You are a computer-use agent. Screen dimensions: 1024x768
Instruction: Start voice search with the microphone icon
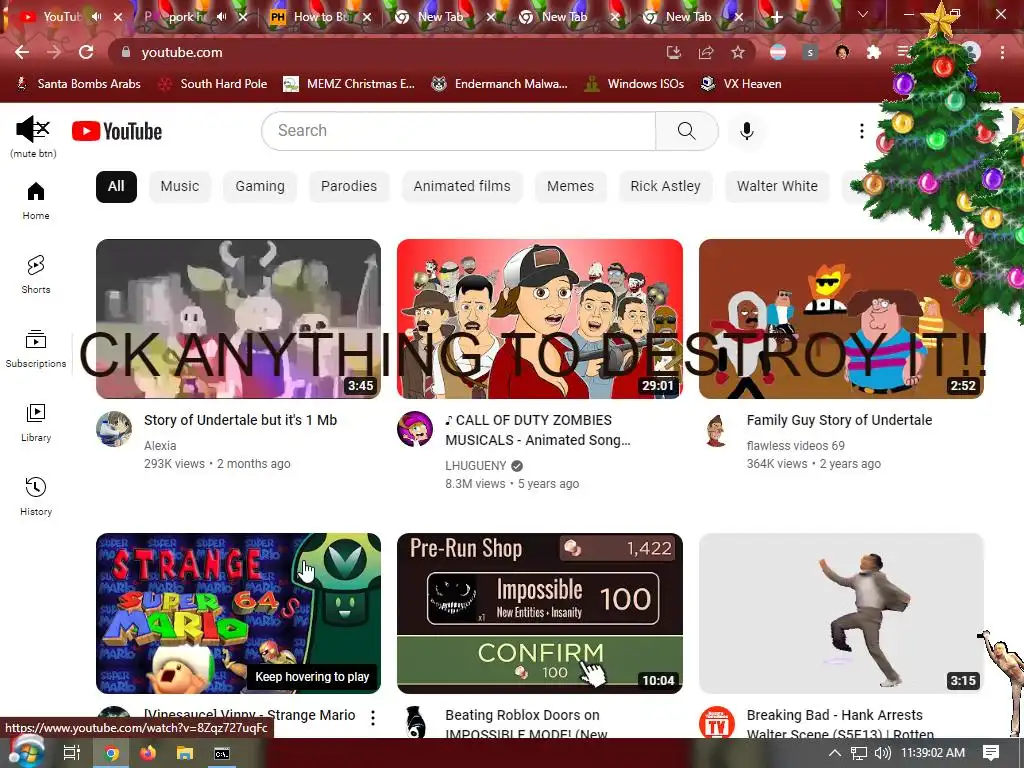(746, 131)
